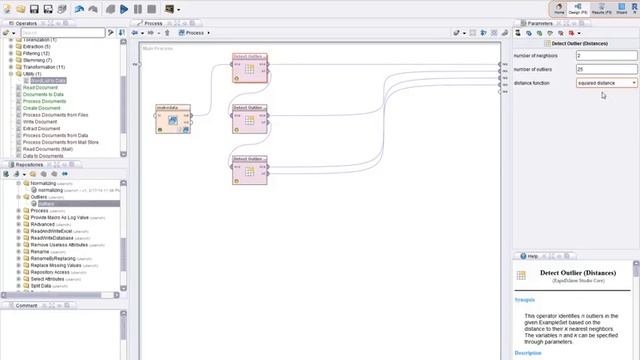Screen dimensions: 640x360
Task: Expand the RAdvanced repository folder
Action: [19, 224]
